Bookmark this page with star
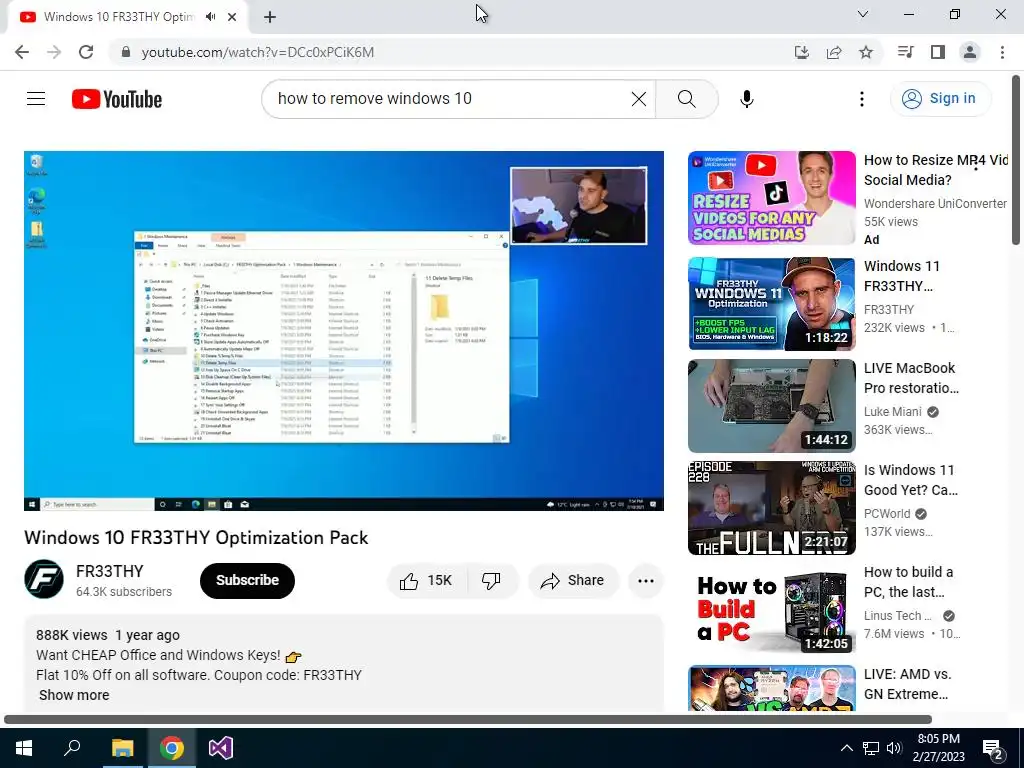Viewport: 1024px width, 768px height. click(866, 52)
